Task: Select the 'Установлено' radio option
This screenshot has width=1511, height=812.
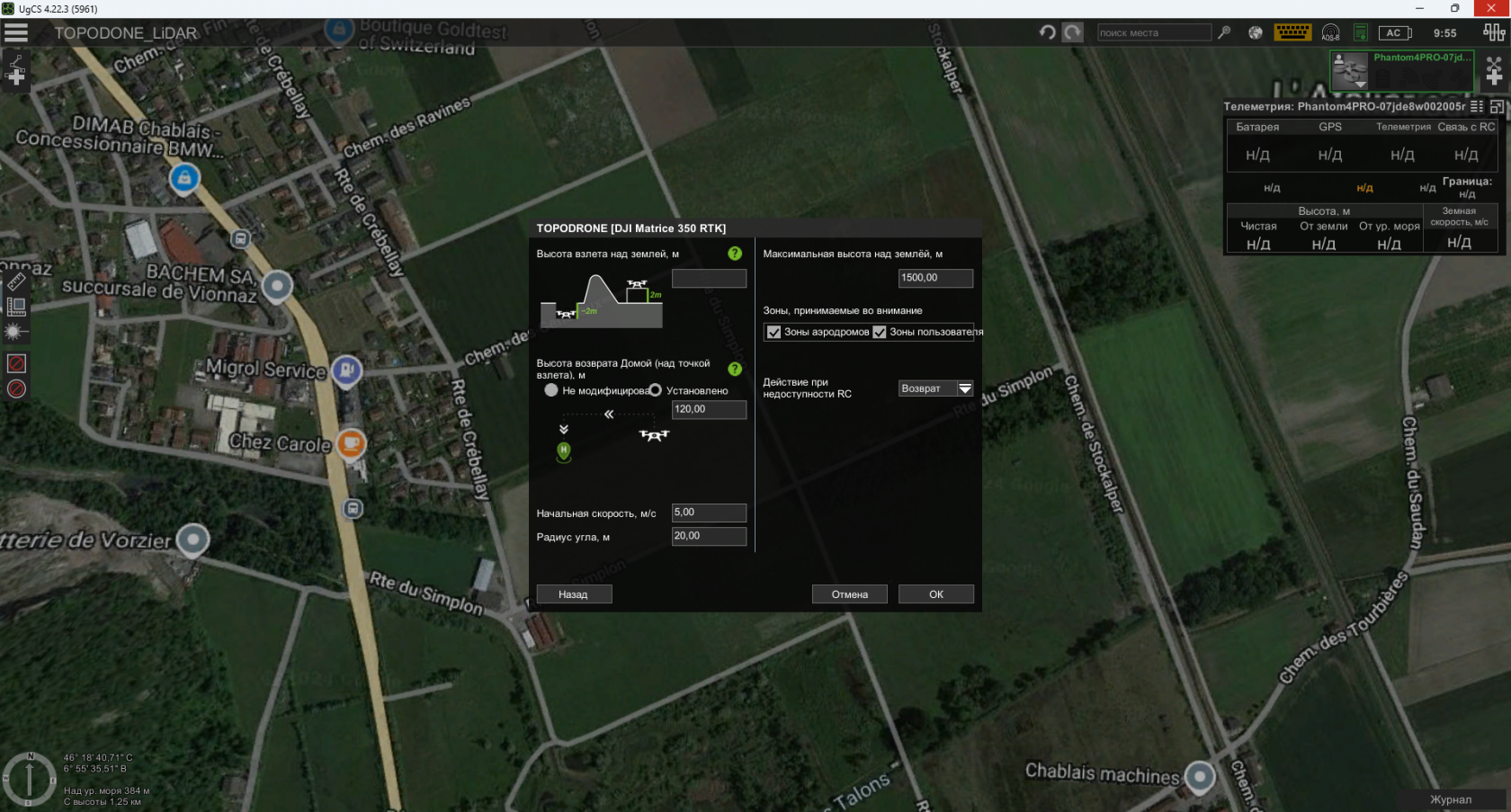Action: (656, 390)
